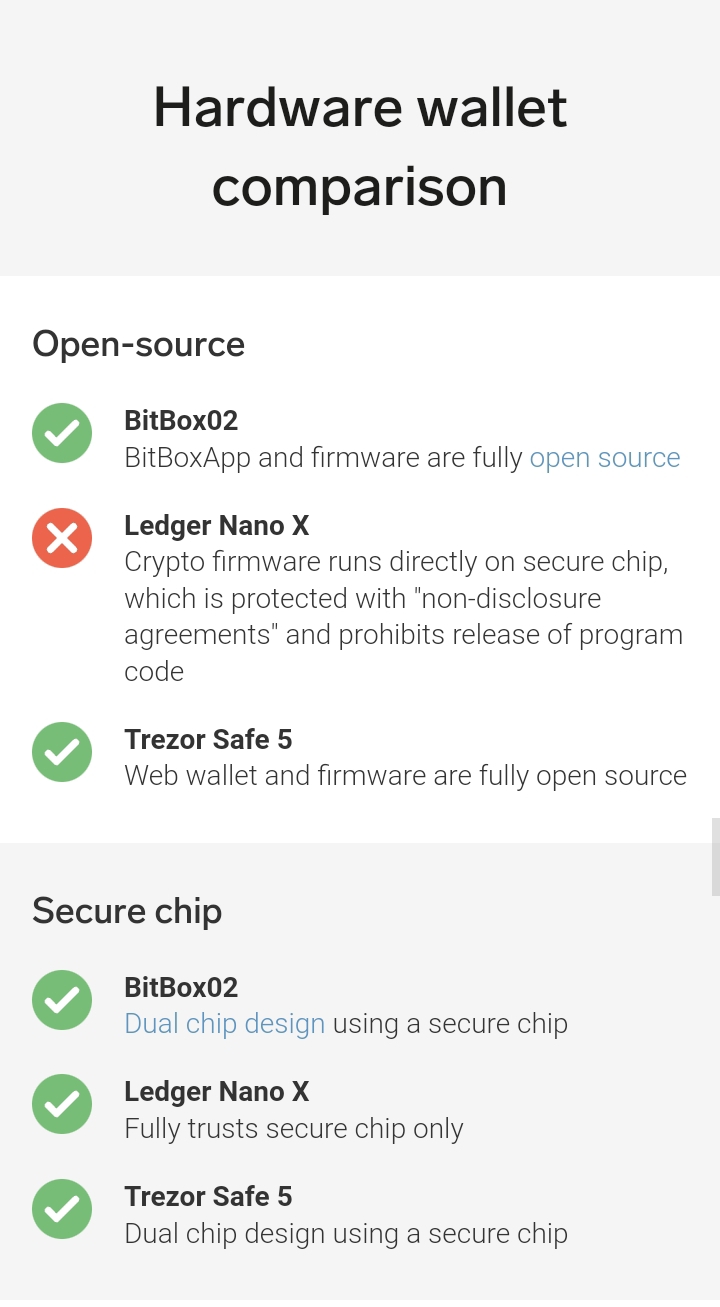Click the page scrollbar handle on the right edge
Image resolution: width=720 pixels, height=1307 pixels.
[x=715, y=856]
